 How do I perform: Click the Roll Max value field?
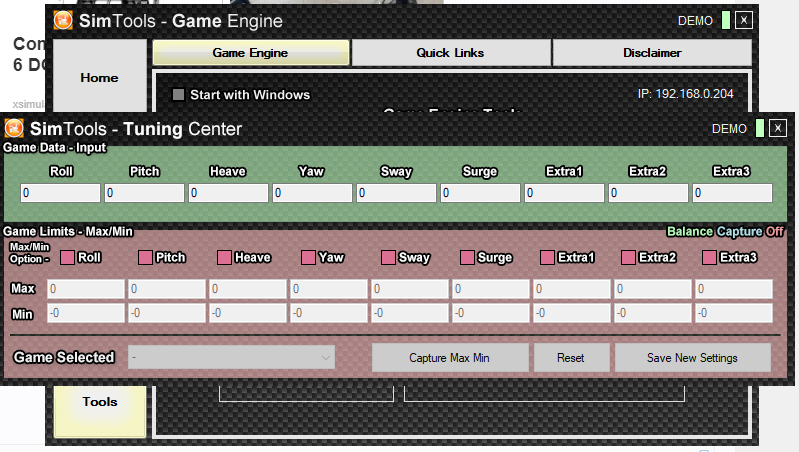pyautogui.click(x=86, y=289)
